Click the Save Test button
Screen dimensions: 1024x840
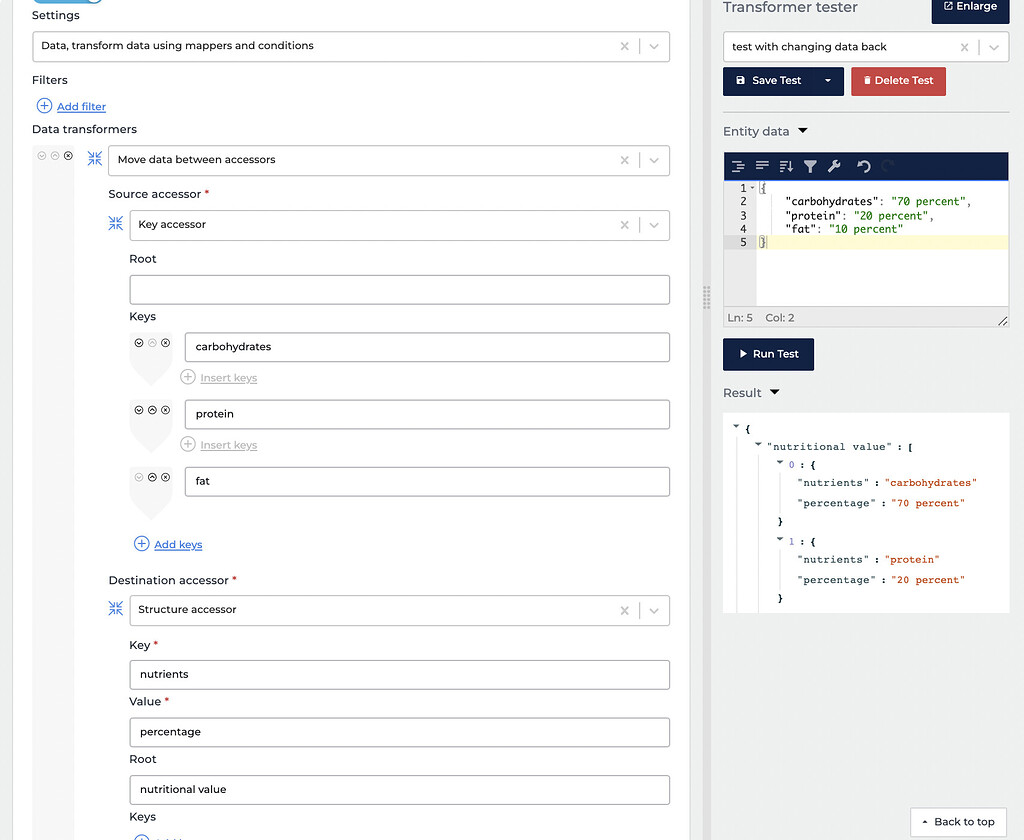tap(769, 81)
